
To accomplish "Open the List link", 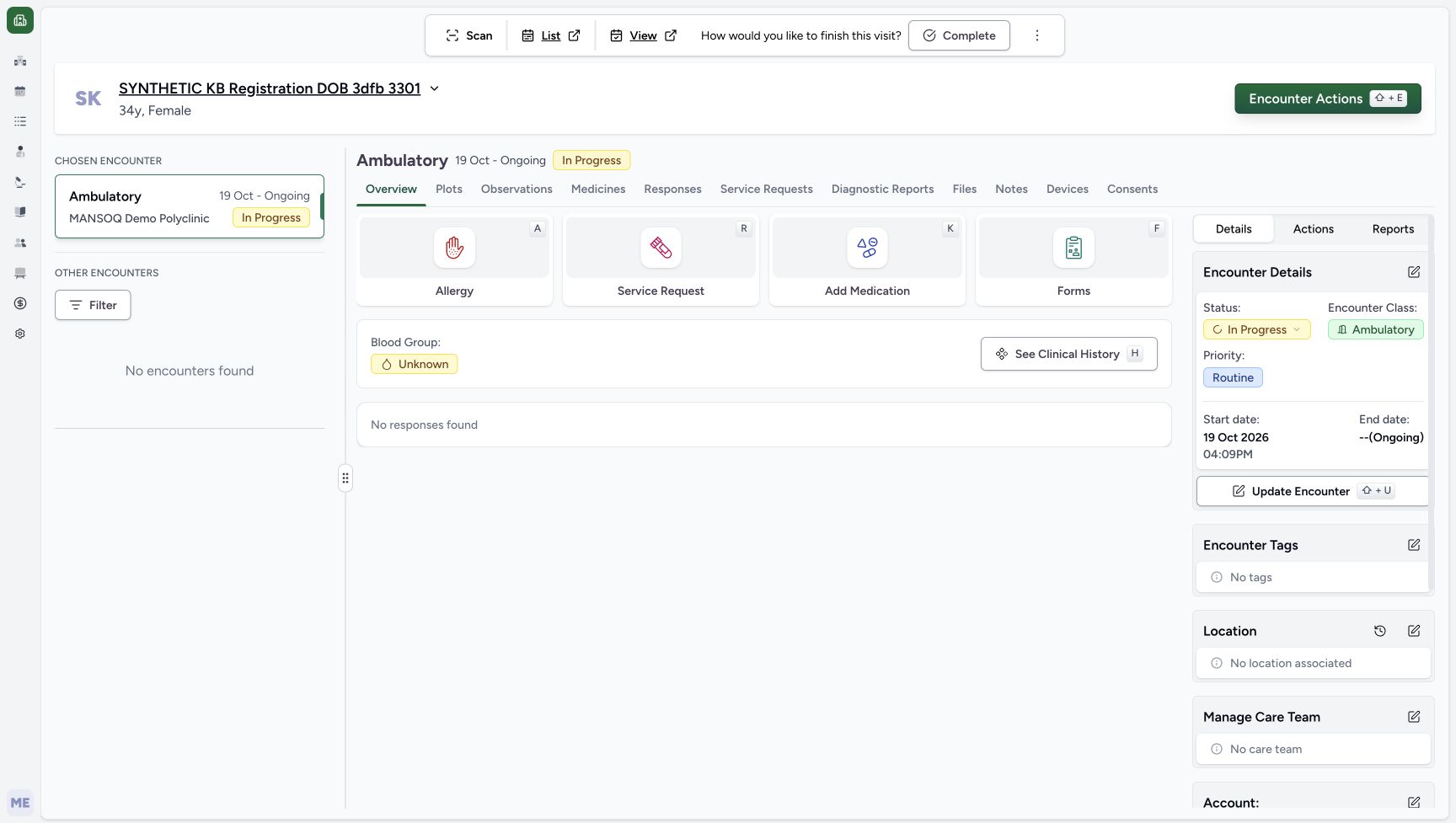I will point(551,35).
